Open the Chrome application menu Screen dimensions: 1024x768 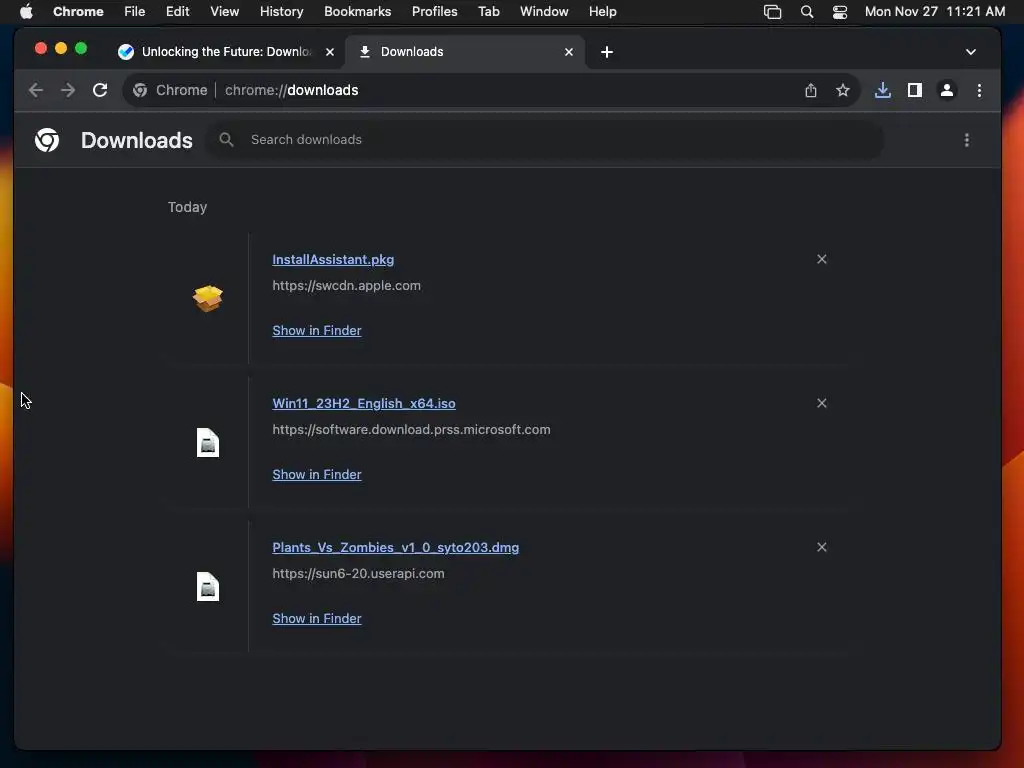click(78, 11)
